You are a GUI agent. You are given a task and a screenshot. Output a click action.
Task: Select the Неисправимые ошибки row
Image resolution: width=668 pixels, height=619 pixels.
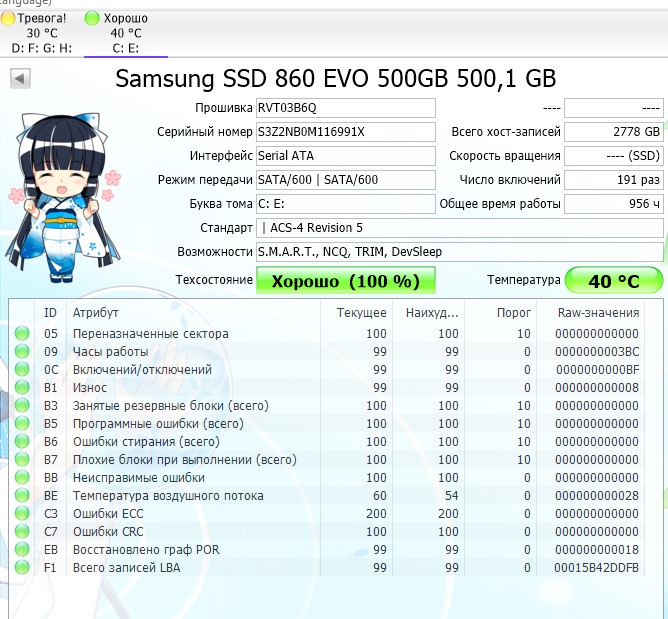[x=327, y=478]
